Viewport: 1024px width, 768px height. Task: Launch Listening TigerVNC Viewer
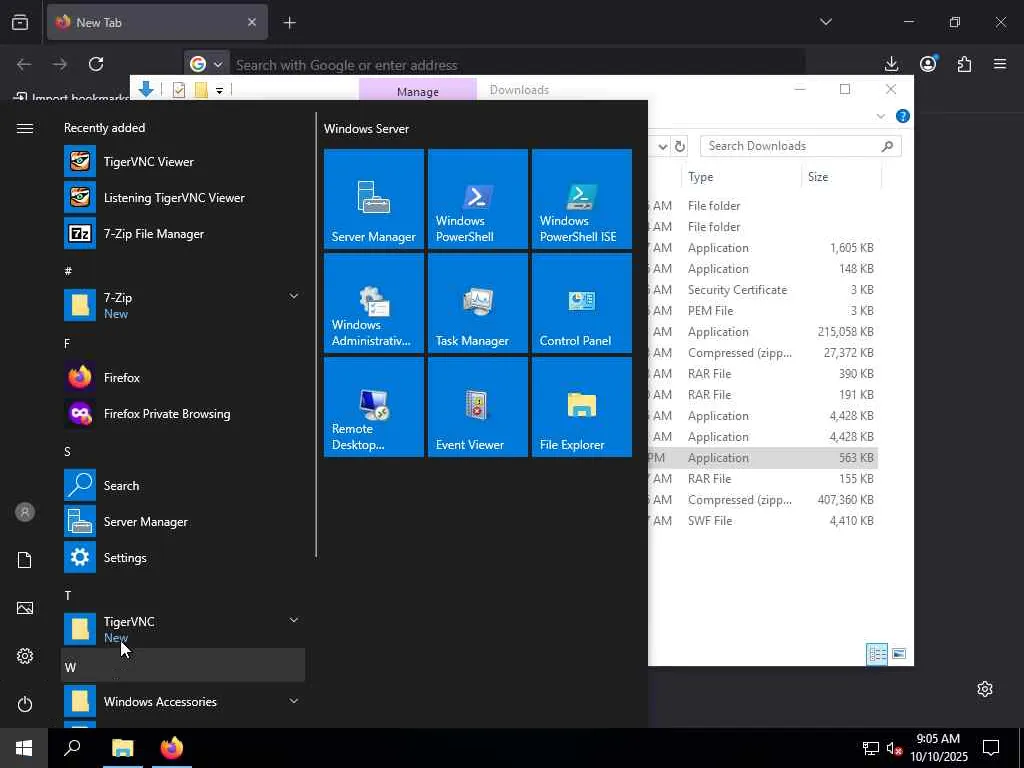pyautogui.click(x=183, y=197)
